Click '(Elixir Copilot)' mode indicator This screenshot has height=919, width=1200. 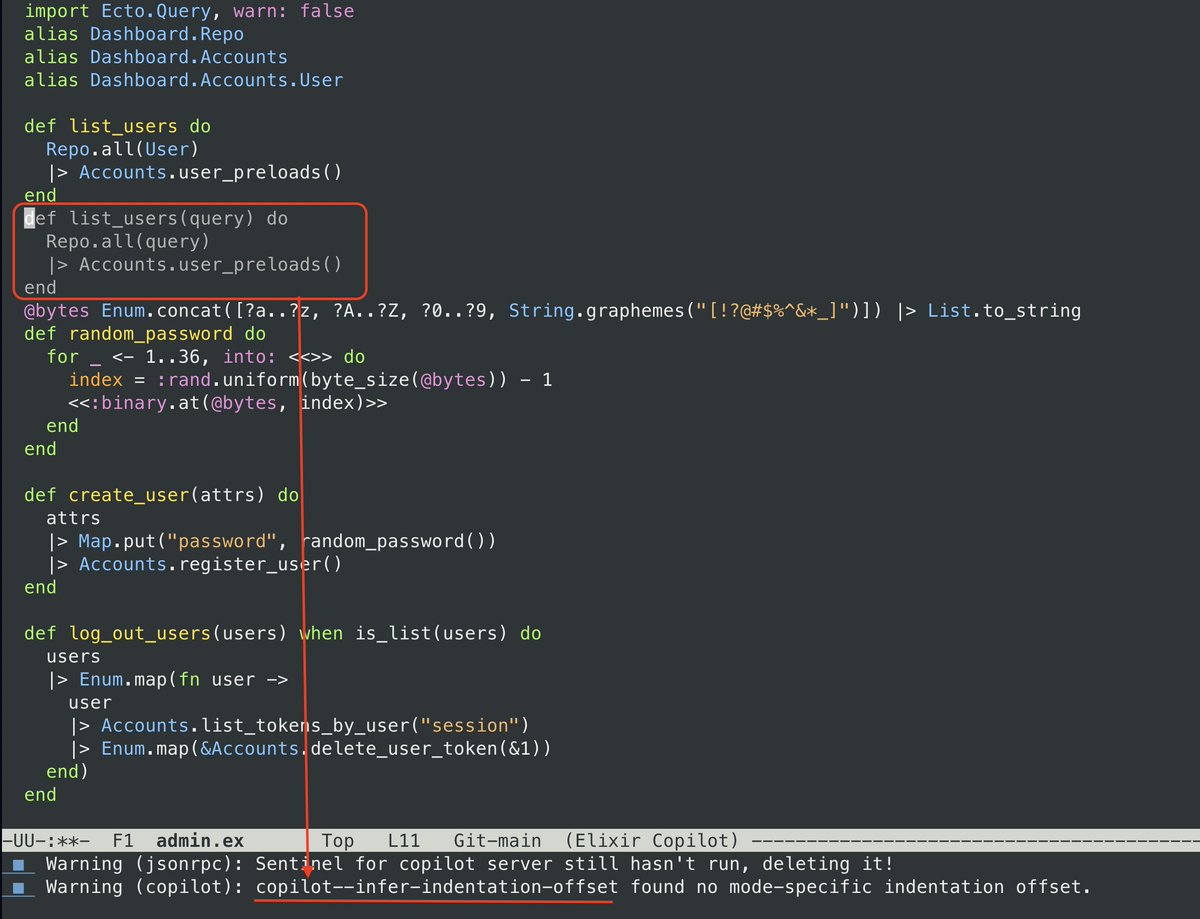[x=651, y=842]
